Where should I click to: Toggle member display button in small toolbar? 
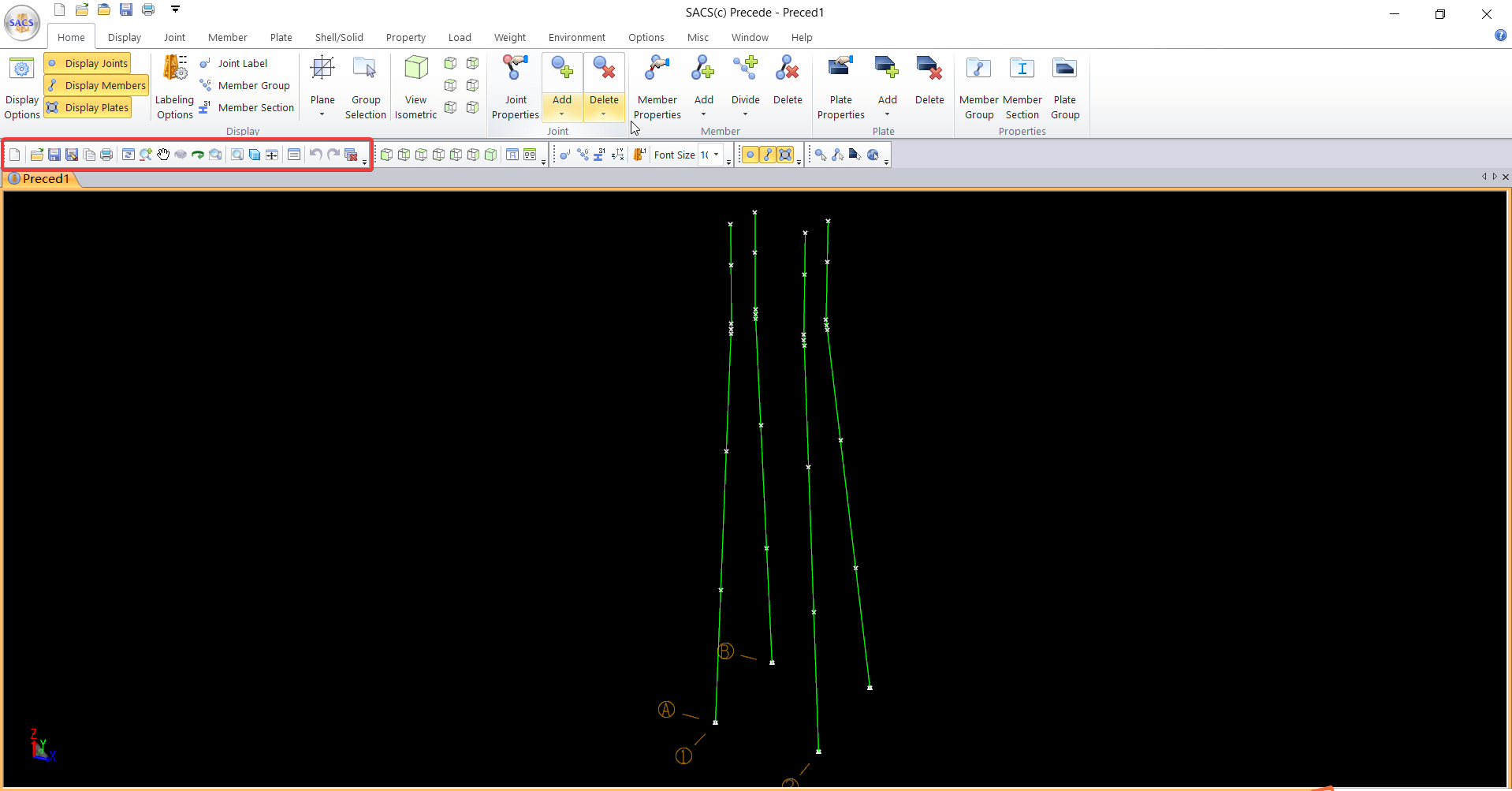(x=768, y=155)
